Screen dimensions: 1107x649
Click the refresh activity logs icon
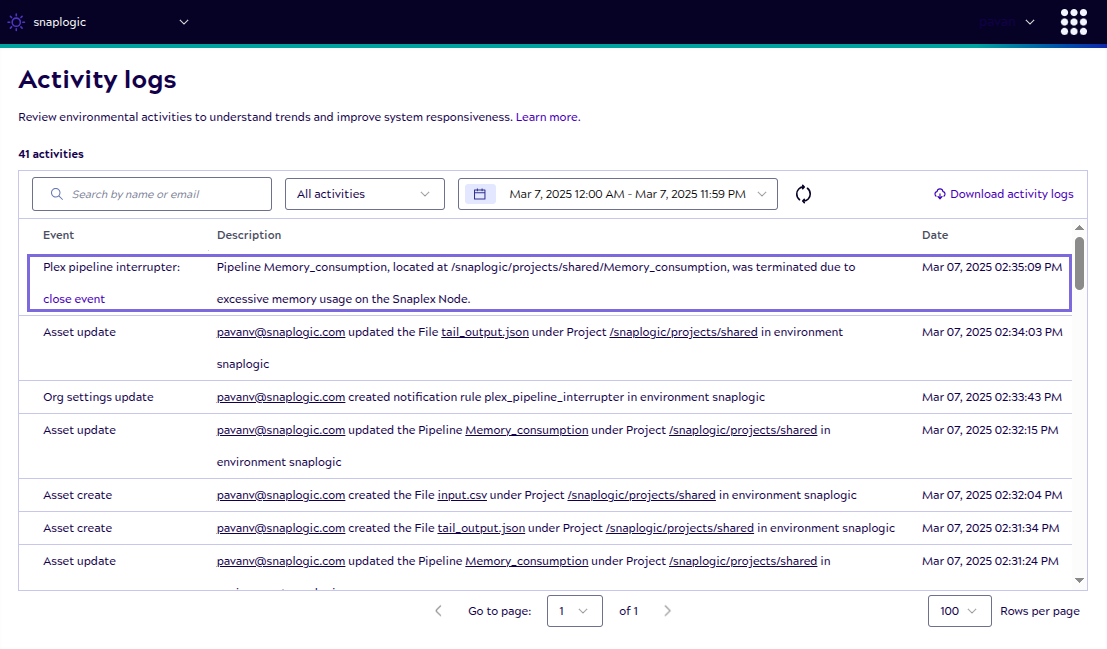[x=803, y=194]
